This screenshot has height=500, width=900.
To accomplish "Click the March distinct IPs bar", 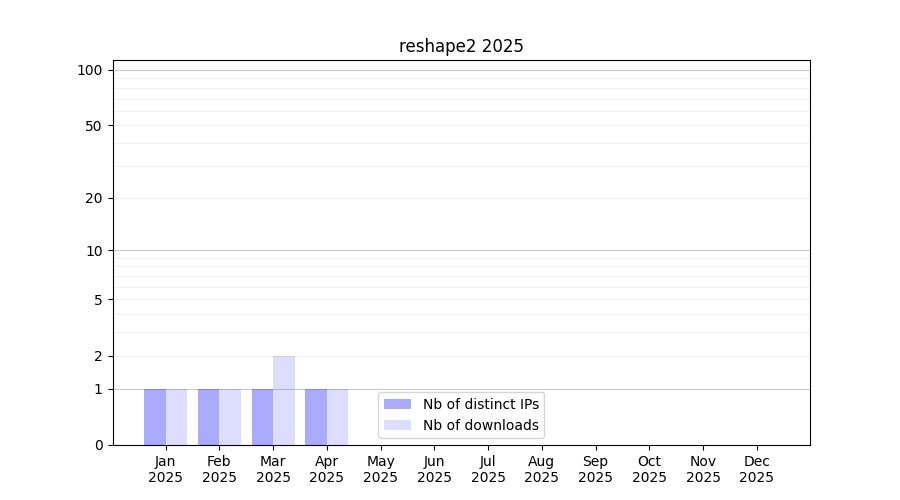I will click(262, 417).
